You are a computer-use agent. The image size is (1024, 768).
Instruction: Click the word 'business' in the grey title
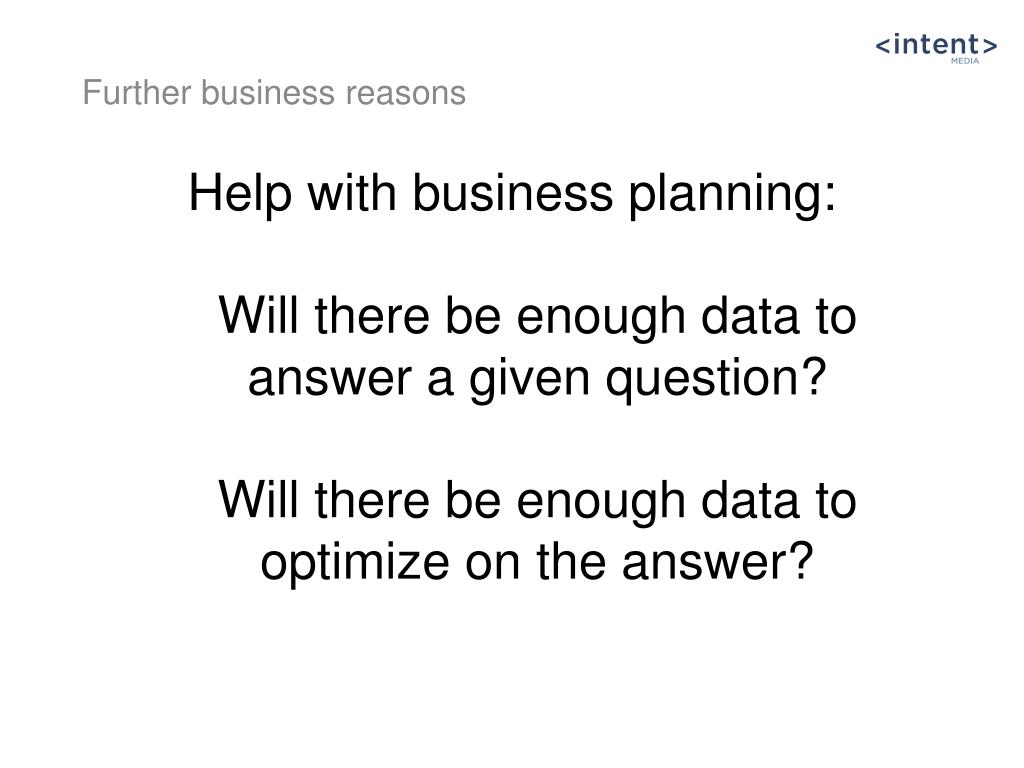click(x=268, y=92)
